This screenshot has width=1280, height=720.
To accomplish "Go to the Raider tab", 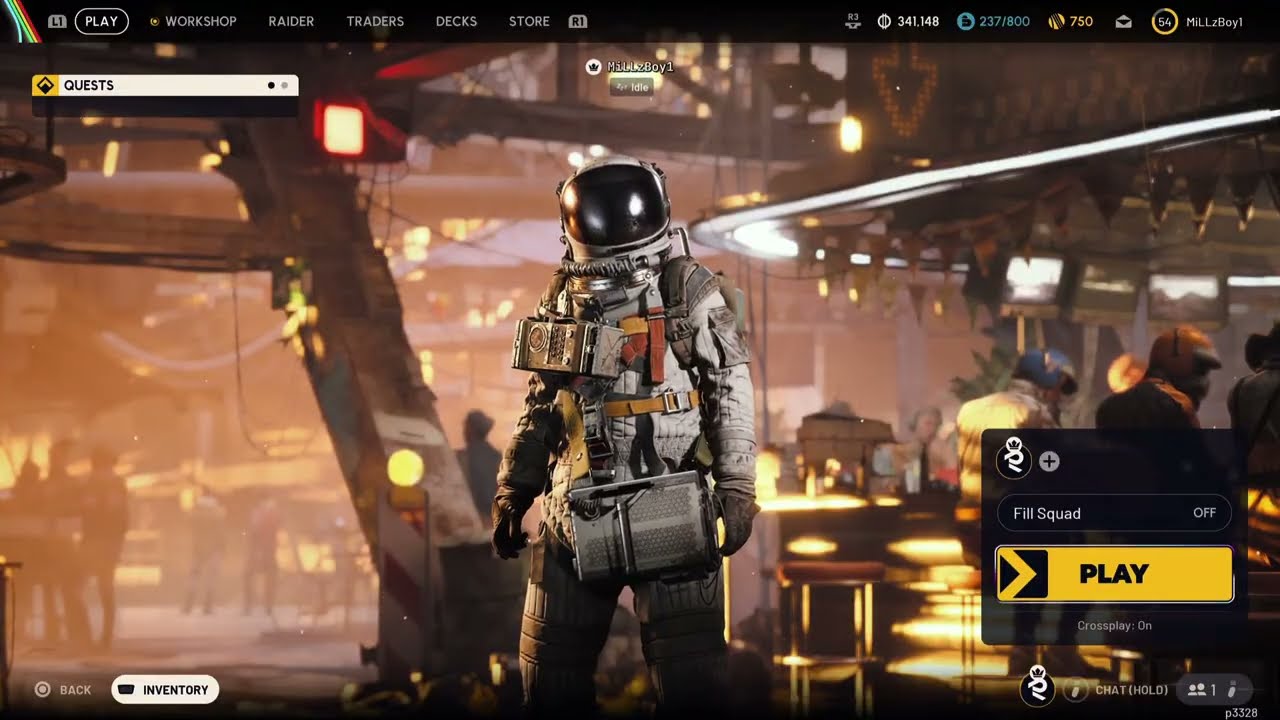I will click(291, 21).
